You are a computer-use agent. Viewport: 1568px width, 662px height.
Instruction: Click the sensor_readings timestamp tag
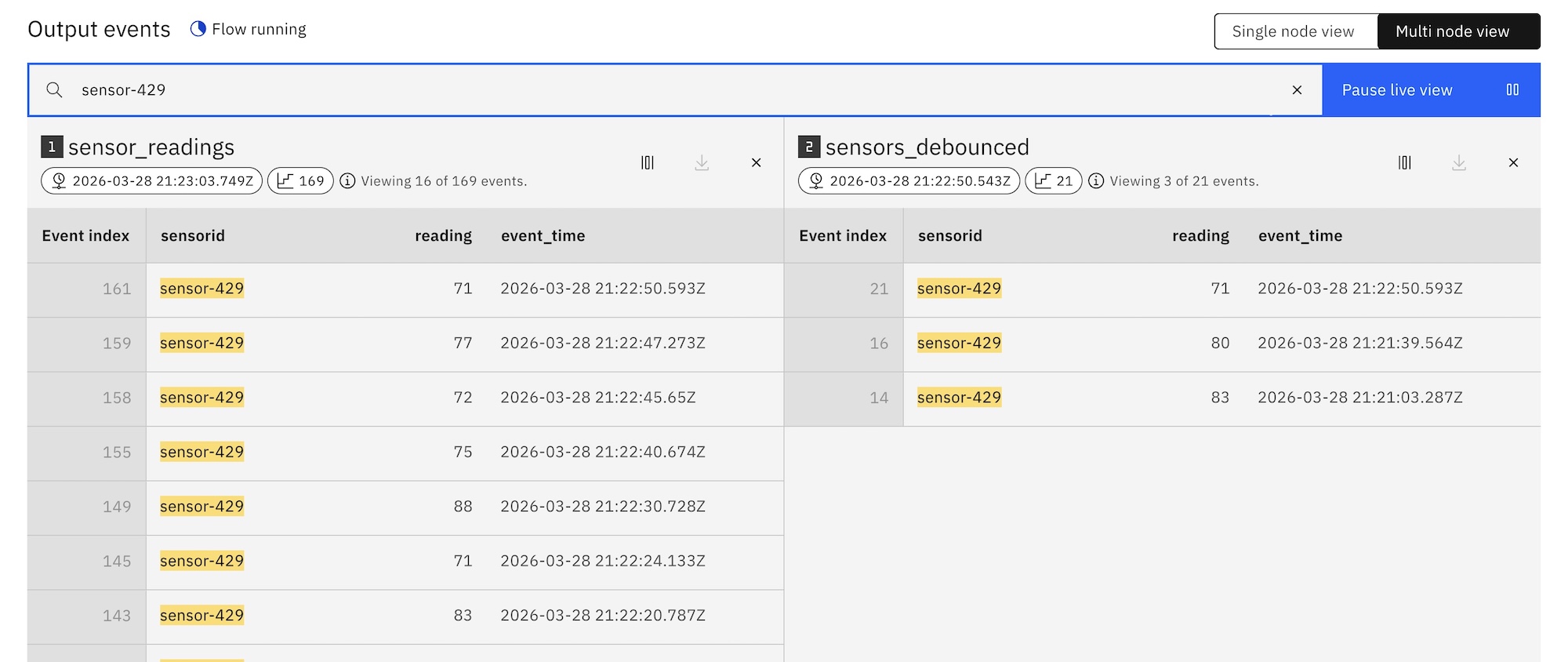tap(152, 181)
